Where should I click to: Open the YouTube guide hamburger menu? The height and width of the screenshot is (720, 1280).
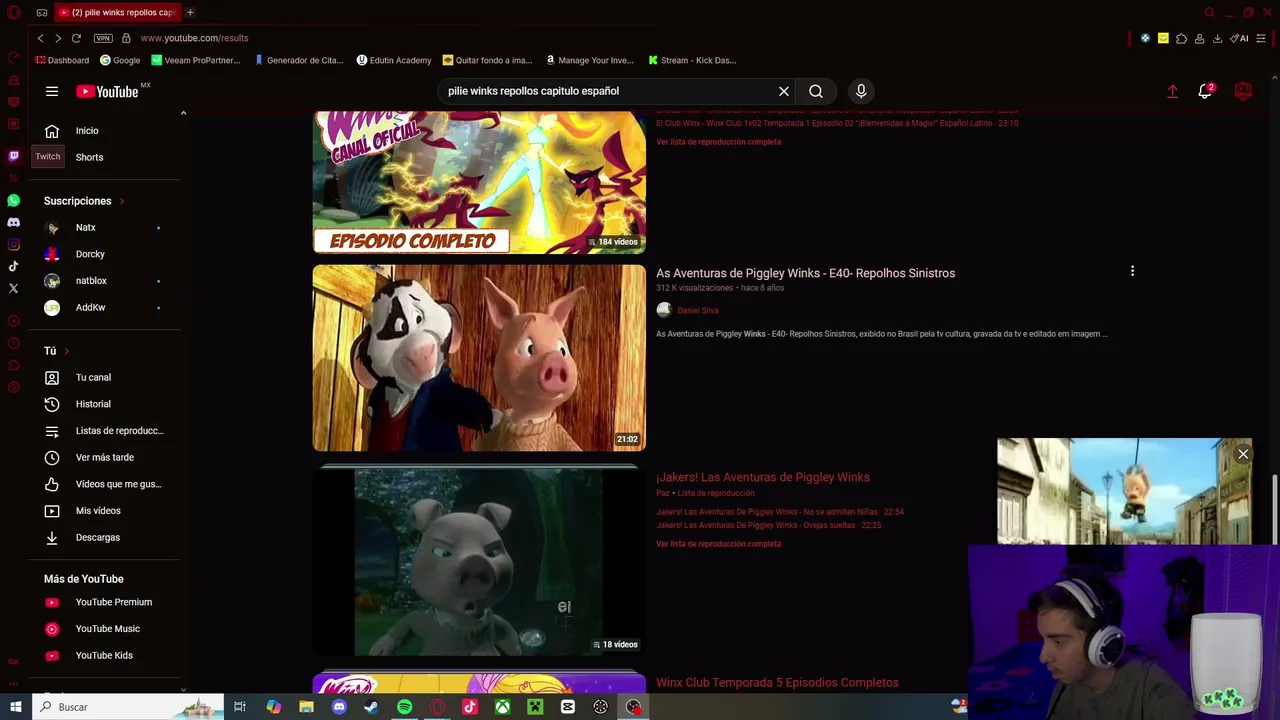[52, 91]
